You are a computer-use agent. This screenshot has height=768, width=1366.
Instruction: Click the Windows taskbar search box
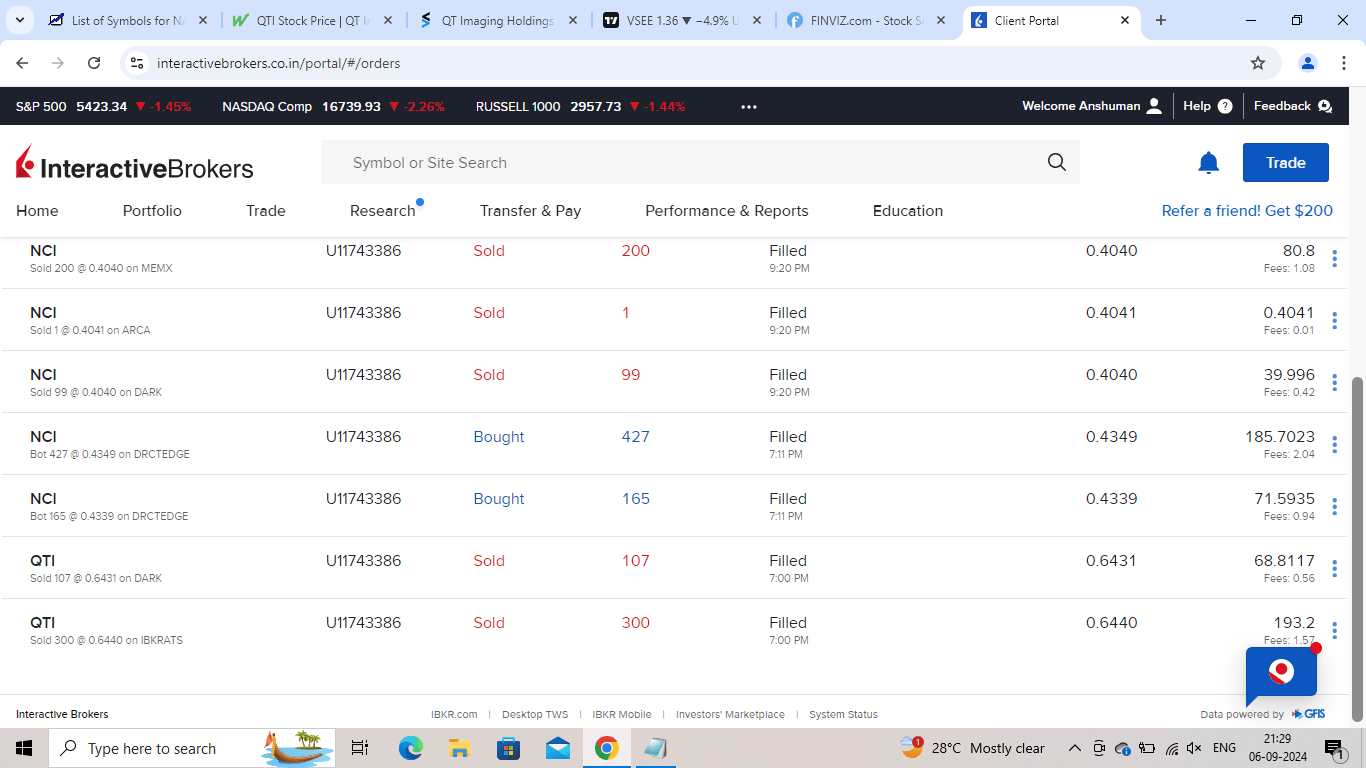pyautogui.click(x=192, y=748)
